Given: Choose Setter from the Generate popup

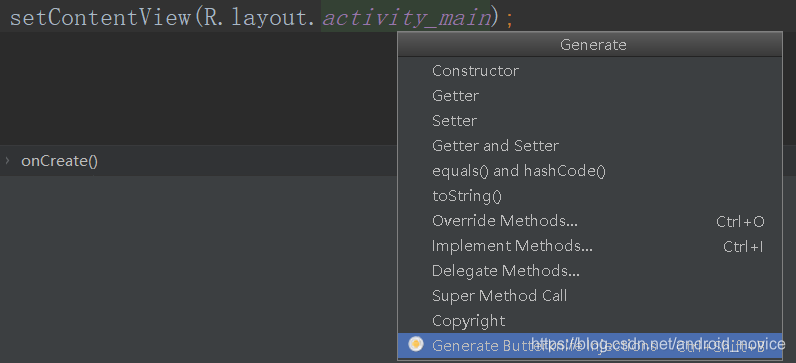Looking at the screenshot, I should tap(589, 121).
